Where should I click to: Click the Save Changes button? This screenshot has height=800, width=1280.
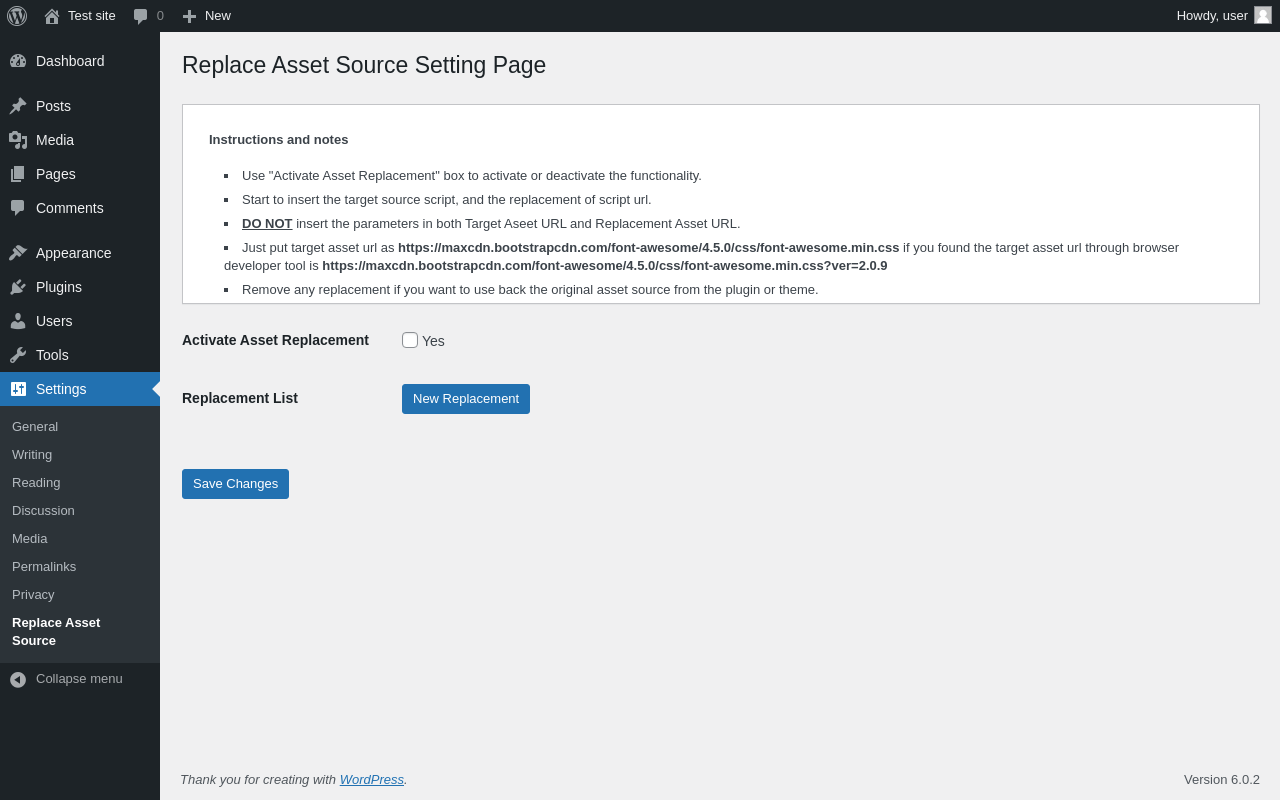(x=235, y=484)
